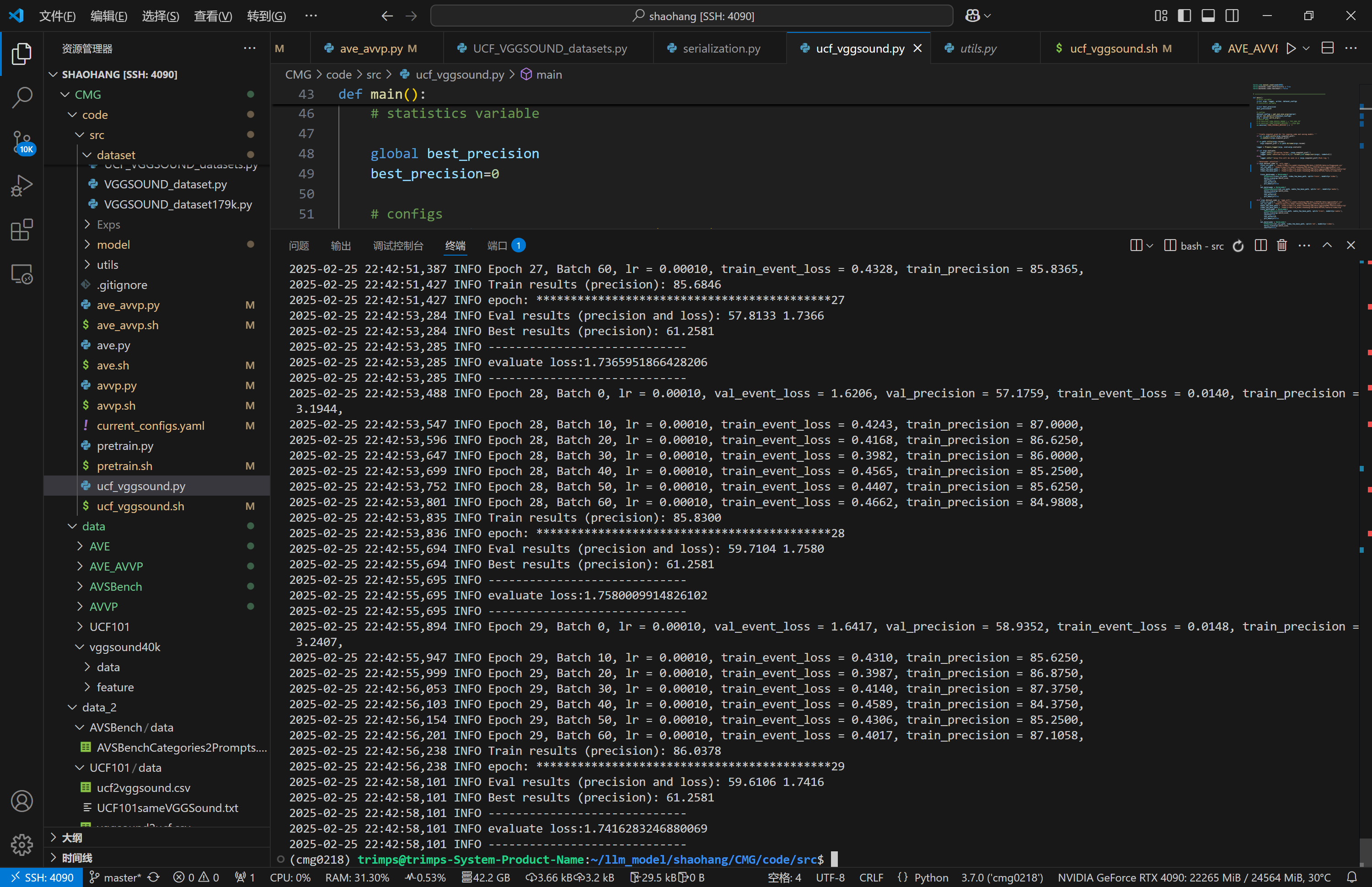Open the 查看(V) menu
The width and height of the screenshot is (1372, 887).
[x=213, y=16]
